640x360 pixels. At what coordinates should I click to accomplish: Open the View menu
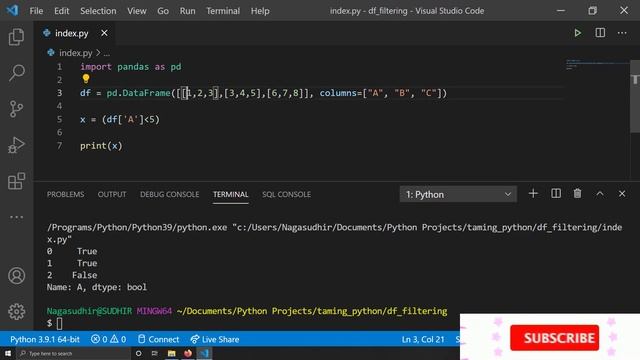point(137,11)
